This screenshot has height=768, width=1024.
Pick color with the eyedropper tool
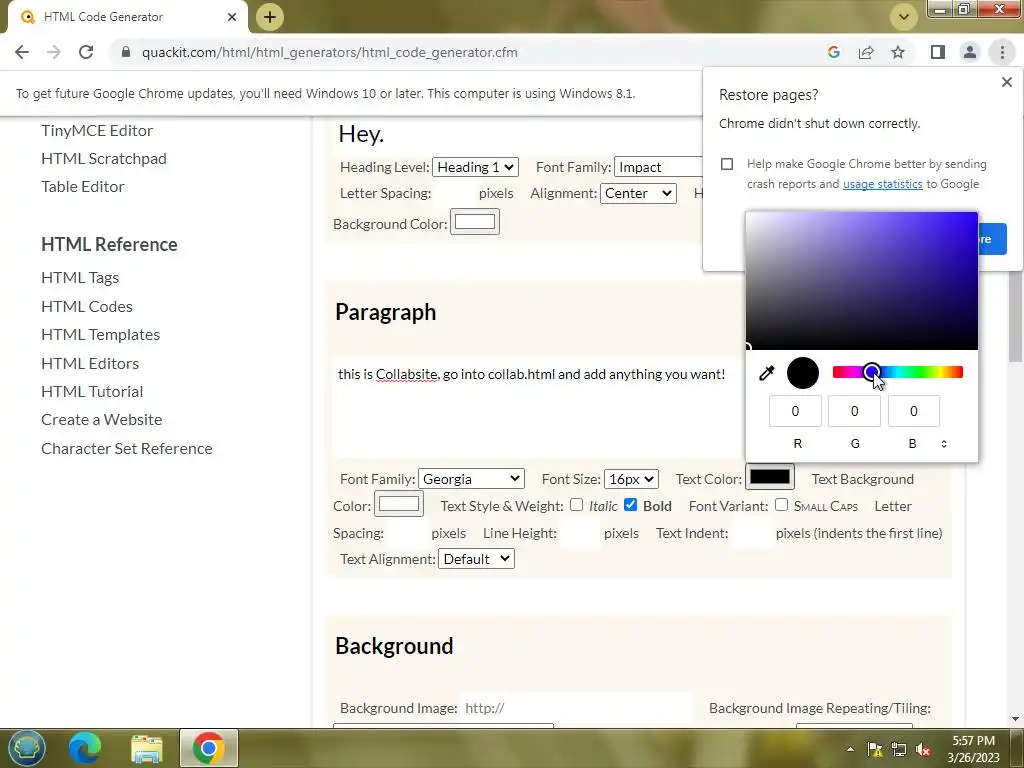click(766, 373)
